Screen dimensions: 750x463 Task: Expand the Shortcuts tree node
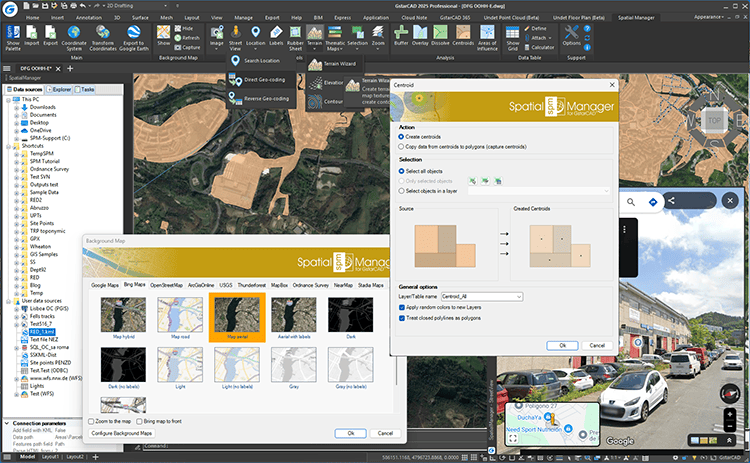coord(6,145)
